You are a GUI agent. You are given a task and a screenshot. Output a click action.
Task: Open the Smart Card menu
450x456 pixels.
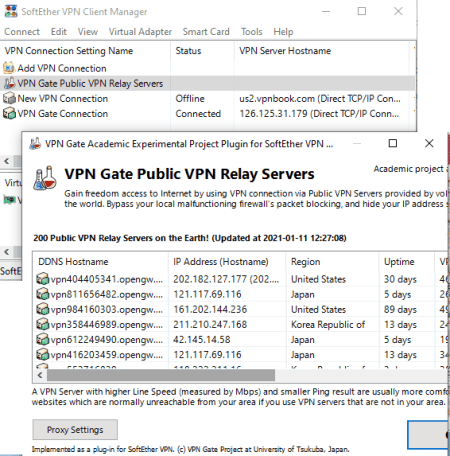pyautogui.click(x=206, y=32)
